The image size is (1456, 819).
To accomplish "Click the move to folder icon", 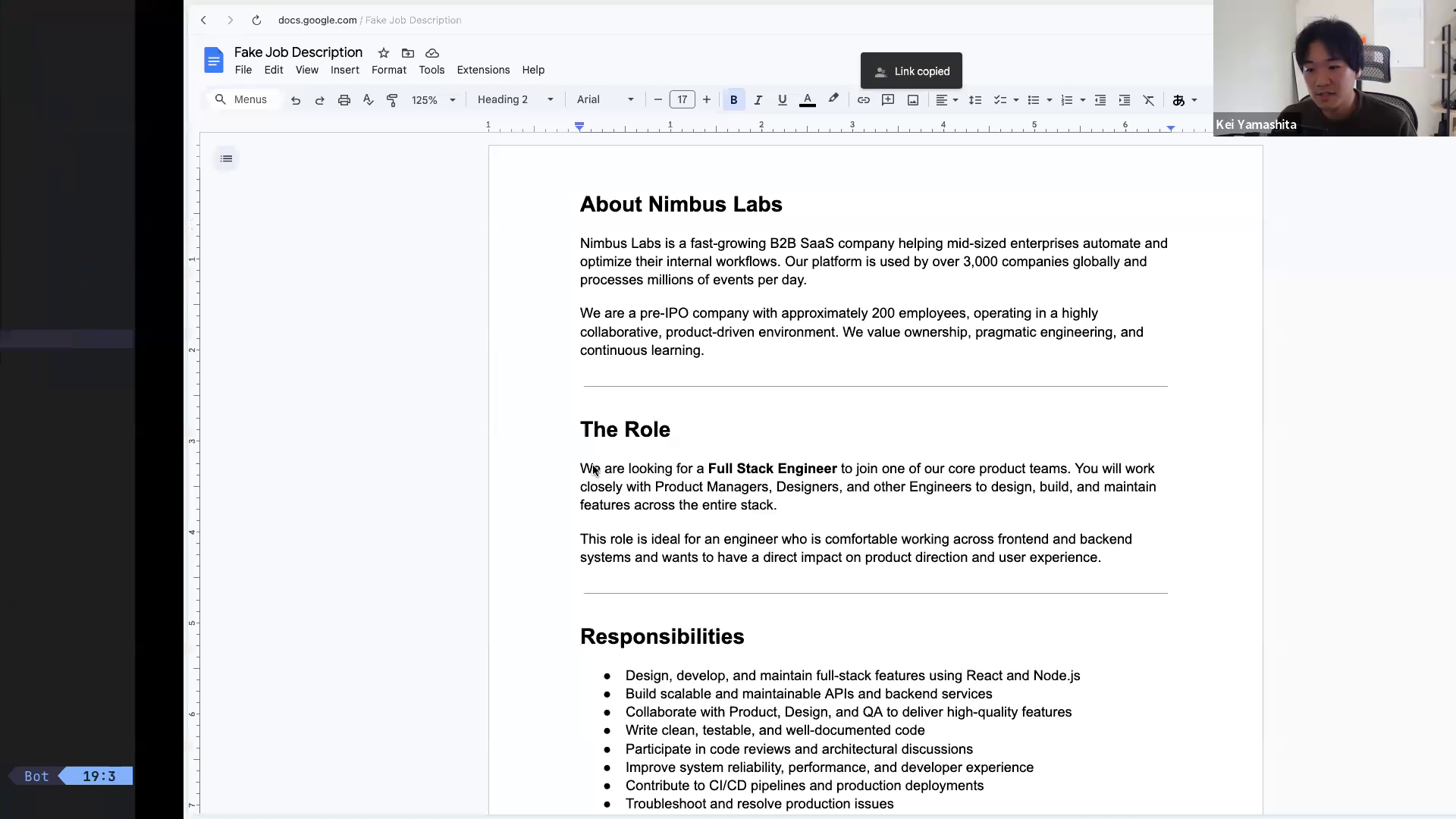I will pyautogui.click(x=408, y=53).
